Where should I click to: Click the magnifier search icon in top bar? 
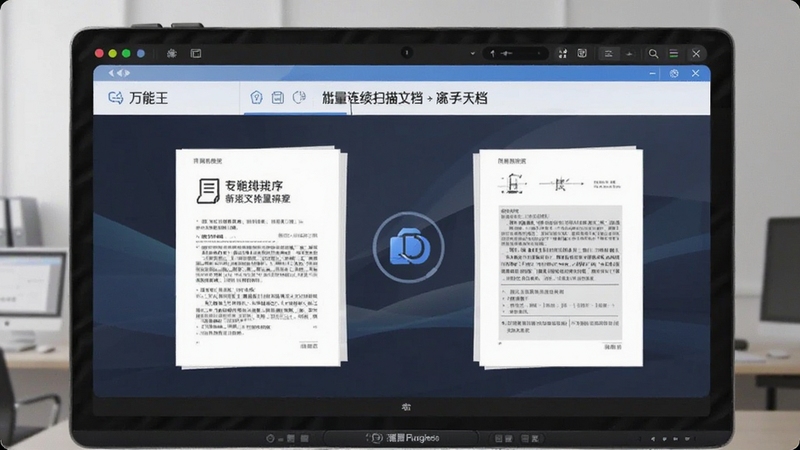[x=653, y=54]
